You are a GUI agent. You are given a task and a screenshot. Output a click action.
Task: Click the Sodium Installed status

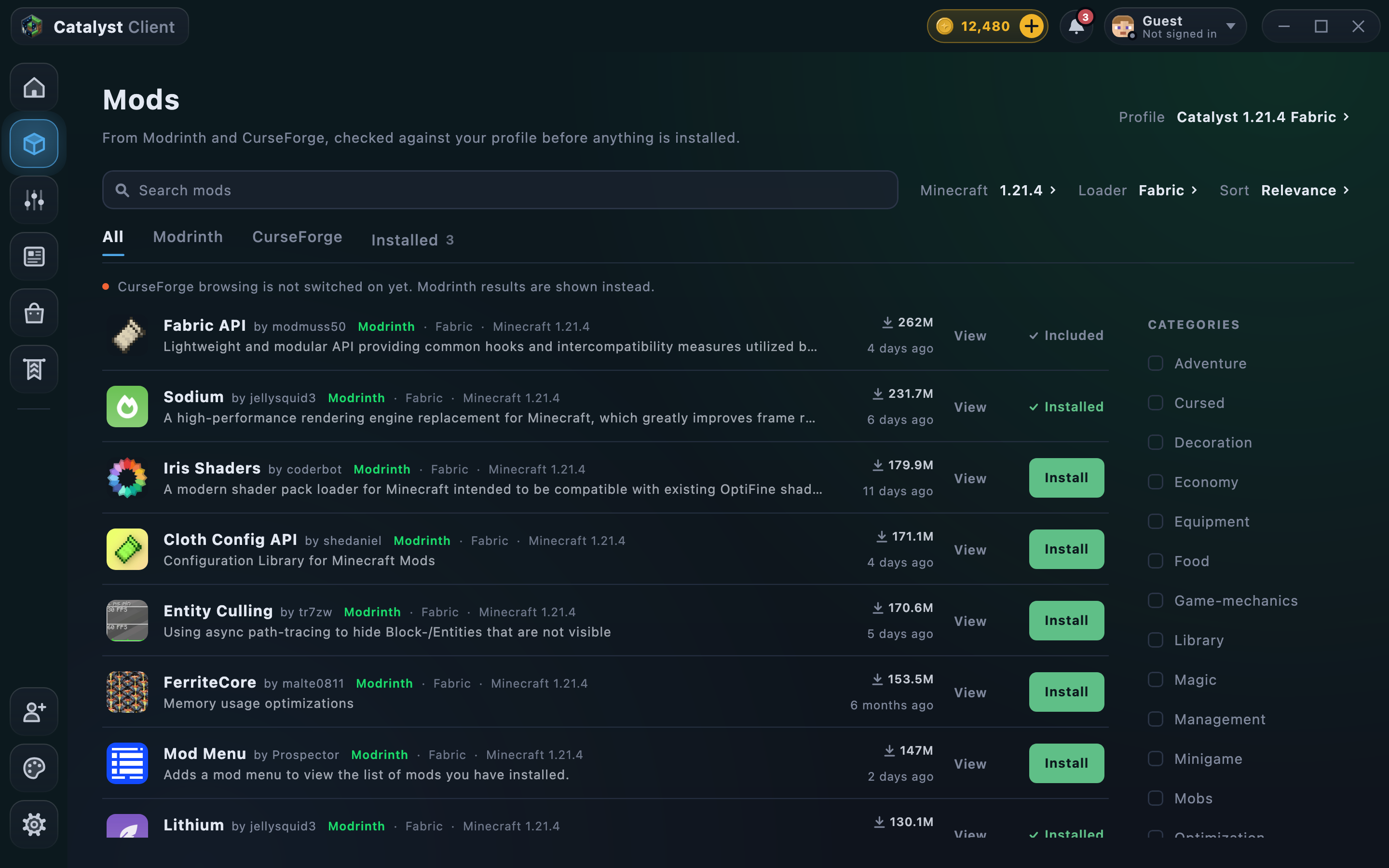[x=1066, y=407]
